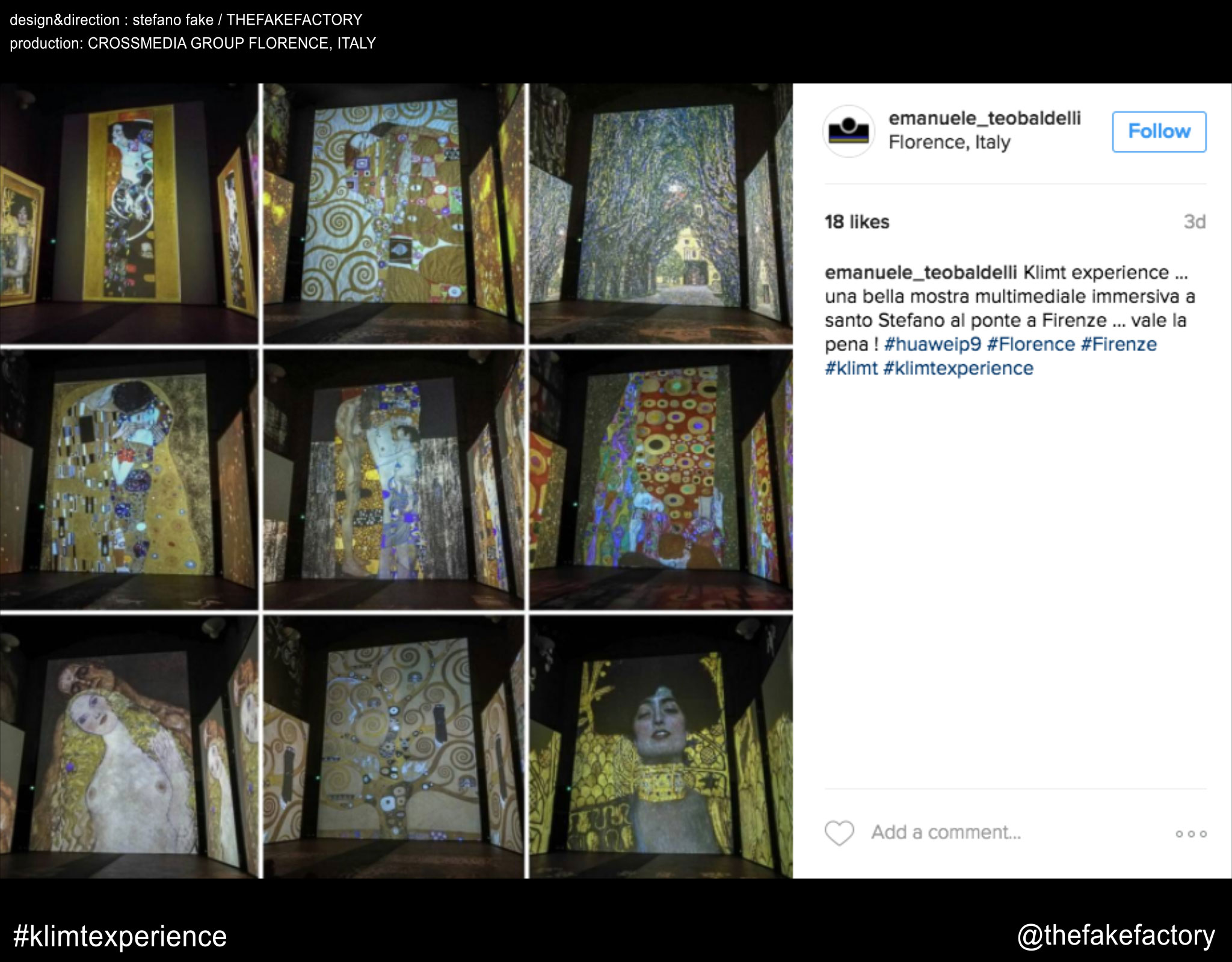Screen dimensions: 1232x962
Task: Click the 3d post timestamp
Action: tap(1194, 222)
